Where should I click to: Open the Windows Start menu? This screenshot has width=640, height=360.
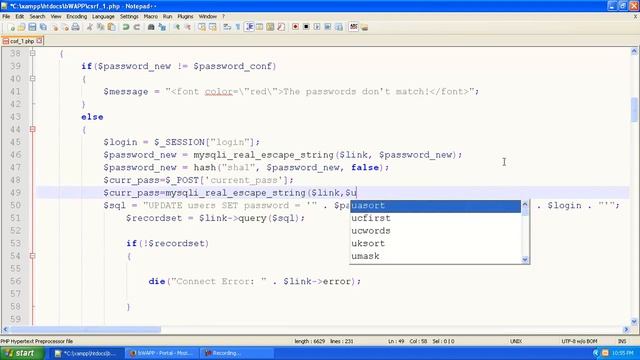tap(22, 353)
